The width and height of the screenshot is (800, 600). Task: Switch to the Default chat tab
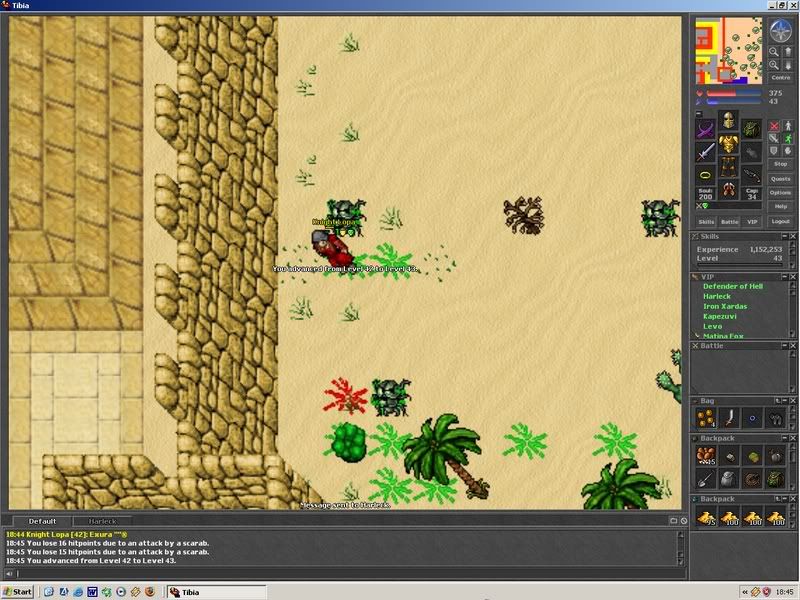[42, 521]
